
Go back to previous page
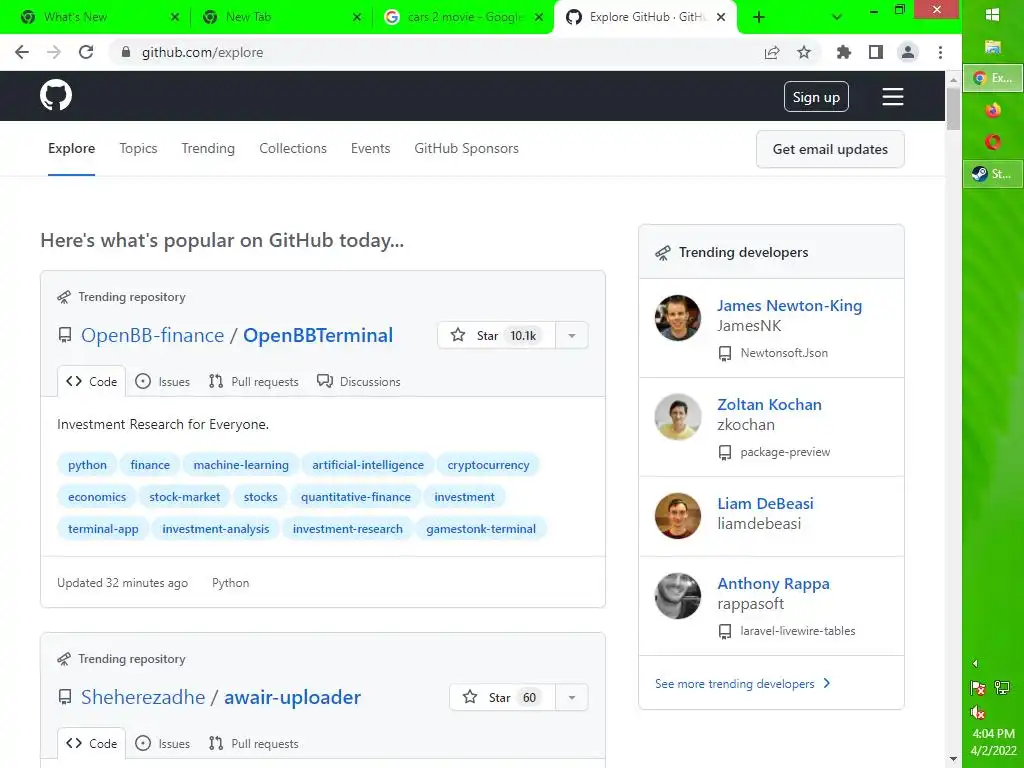point(22,52)
